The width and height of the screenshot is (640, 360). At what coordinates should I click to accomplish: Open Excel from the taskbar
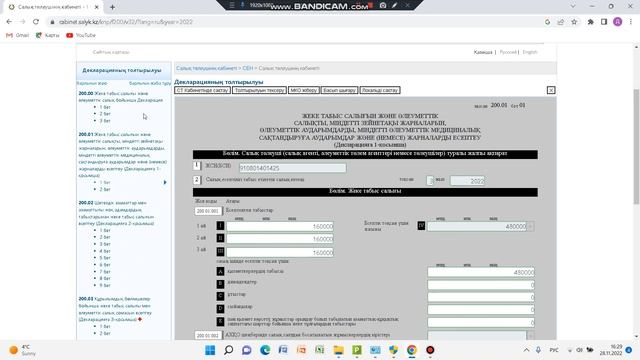[x=320, y=350]
